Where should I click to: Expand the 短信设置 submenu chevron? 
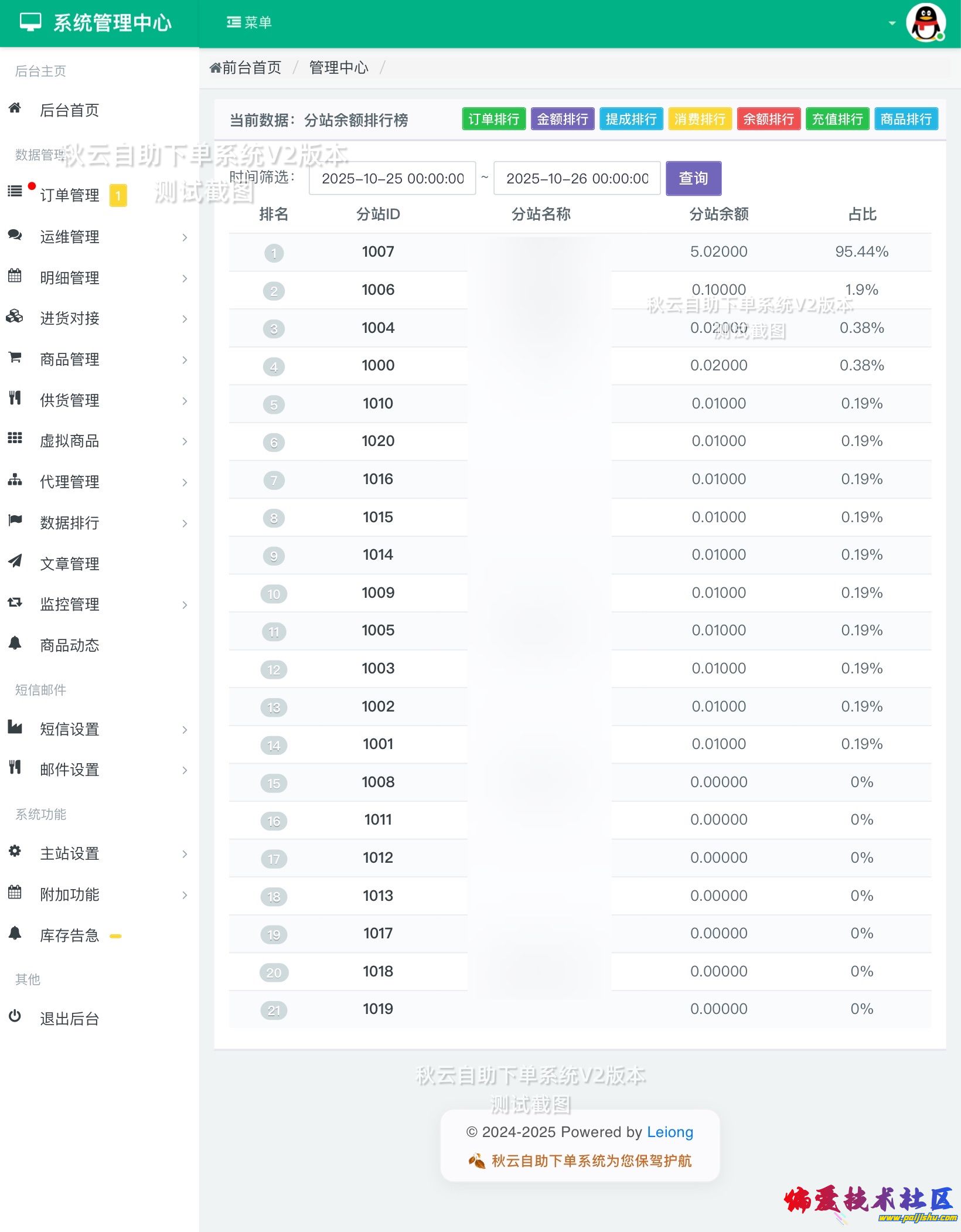point(185,730)
